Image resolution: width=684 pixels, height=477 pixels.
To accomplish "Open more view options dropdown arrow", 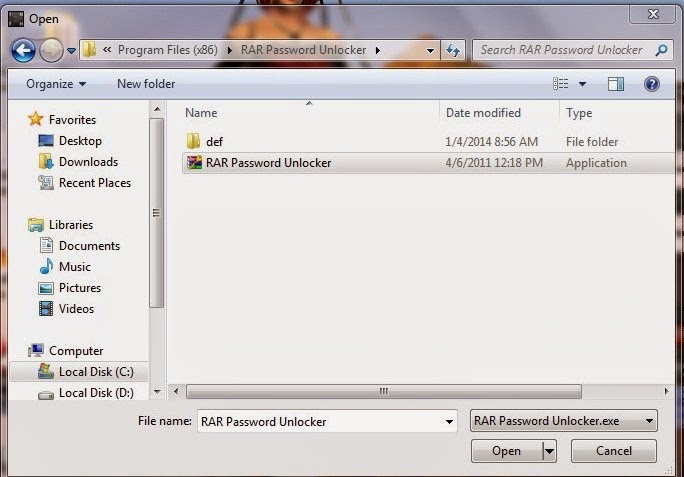I will coord(582,84).
